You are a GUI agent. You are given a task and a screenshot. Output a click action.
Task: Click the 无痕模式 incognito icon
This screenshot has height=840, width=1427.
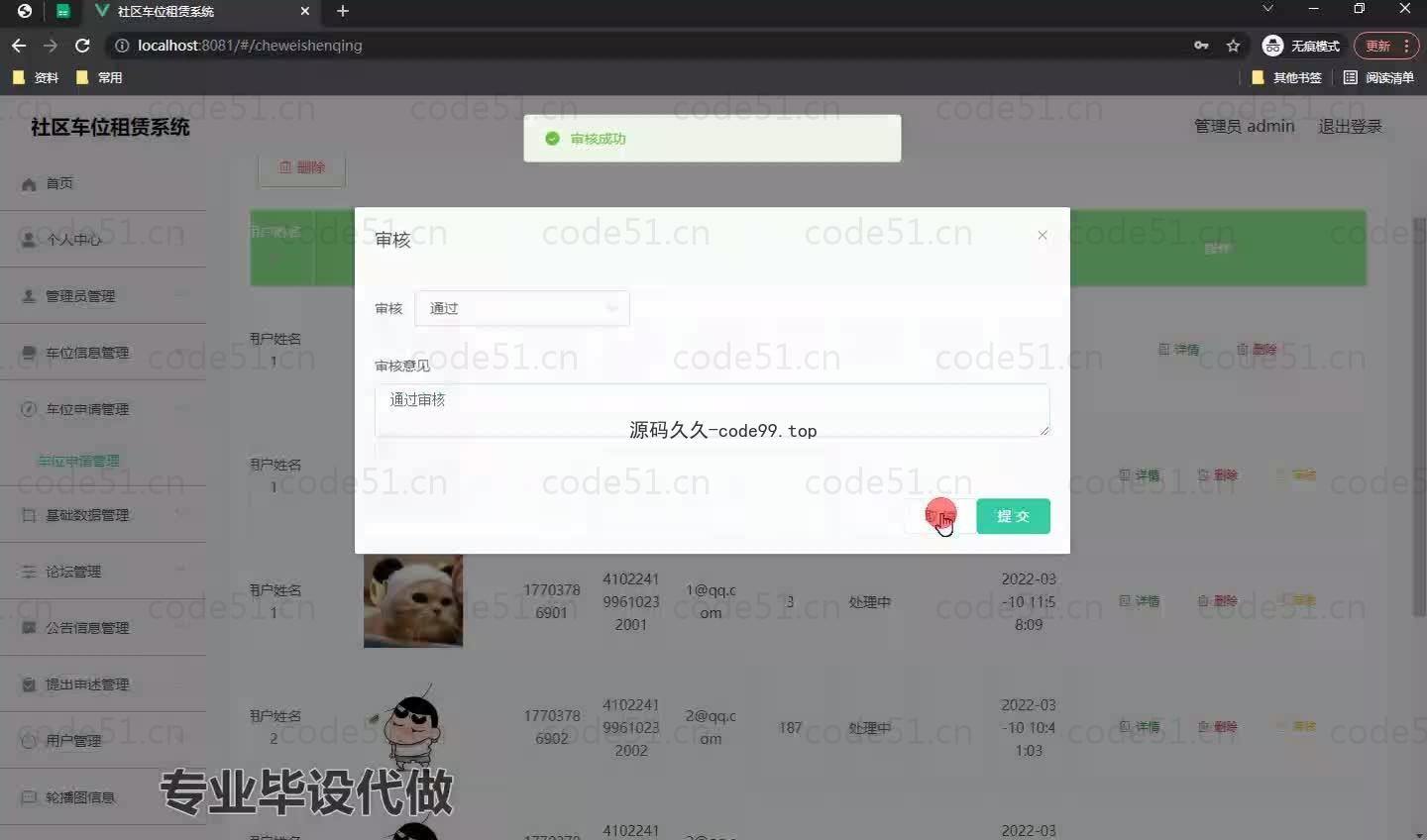coord(1272,46)
